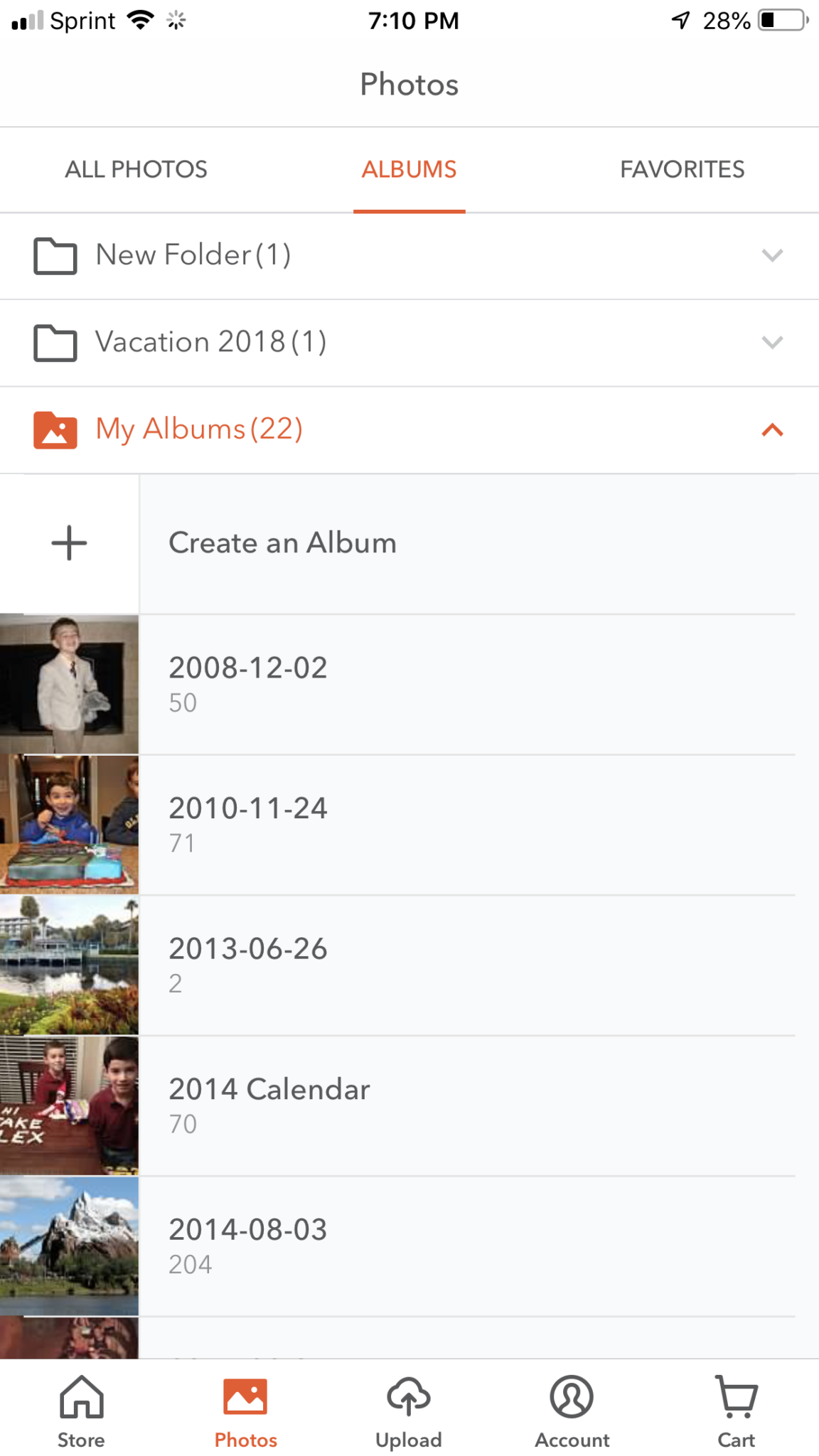The width and height of the screenshot is (819, 1456).
Task: Select the Albums tab
Action: (x=409, y=170)
